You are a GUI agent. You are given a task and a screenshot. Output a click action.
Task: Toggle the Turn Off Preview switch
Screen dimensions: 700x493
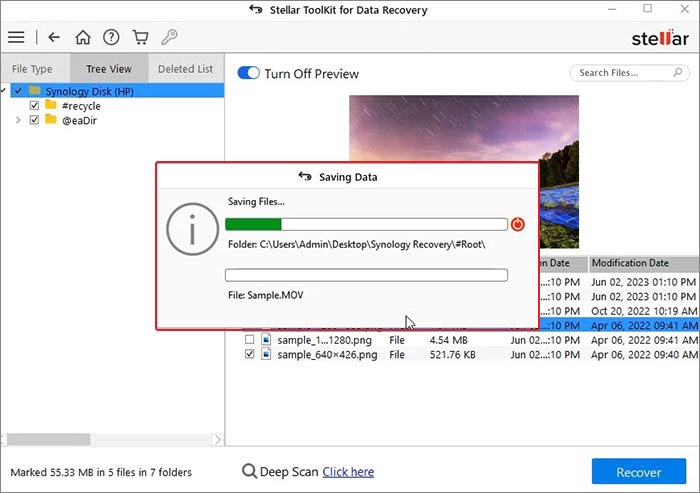tap(248, 73)
